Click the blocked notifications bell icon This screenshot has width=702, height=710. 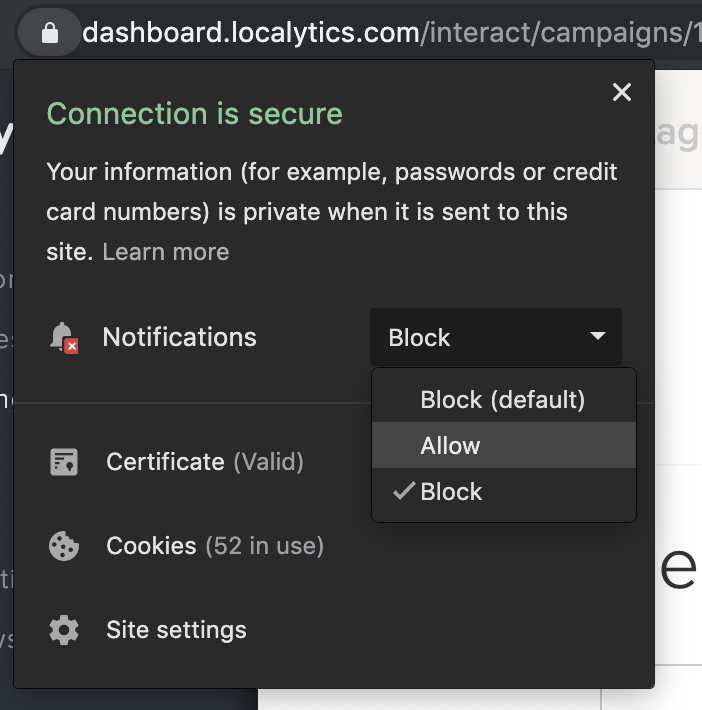point(63,338)
